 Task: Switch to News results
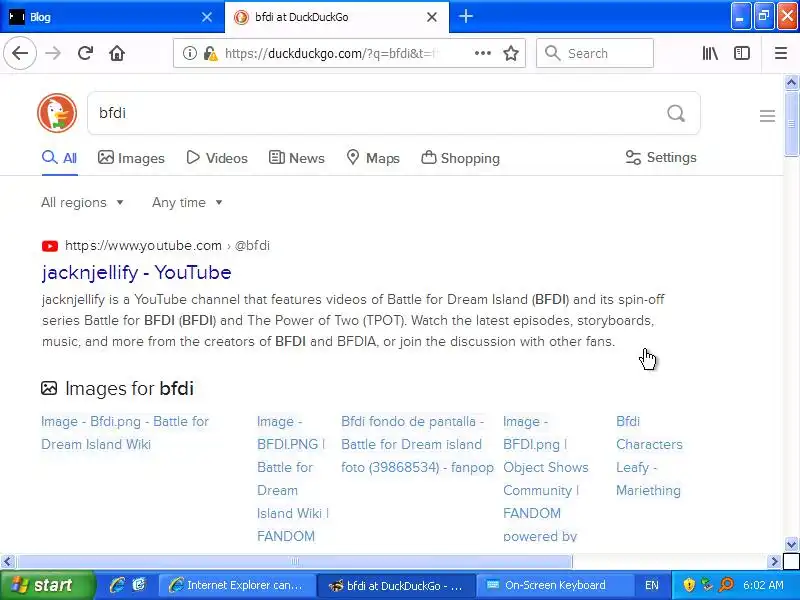click(x=296, y=158)
